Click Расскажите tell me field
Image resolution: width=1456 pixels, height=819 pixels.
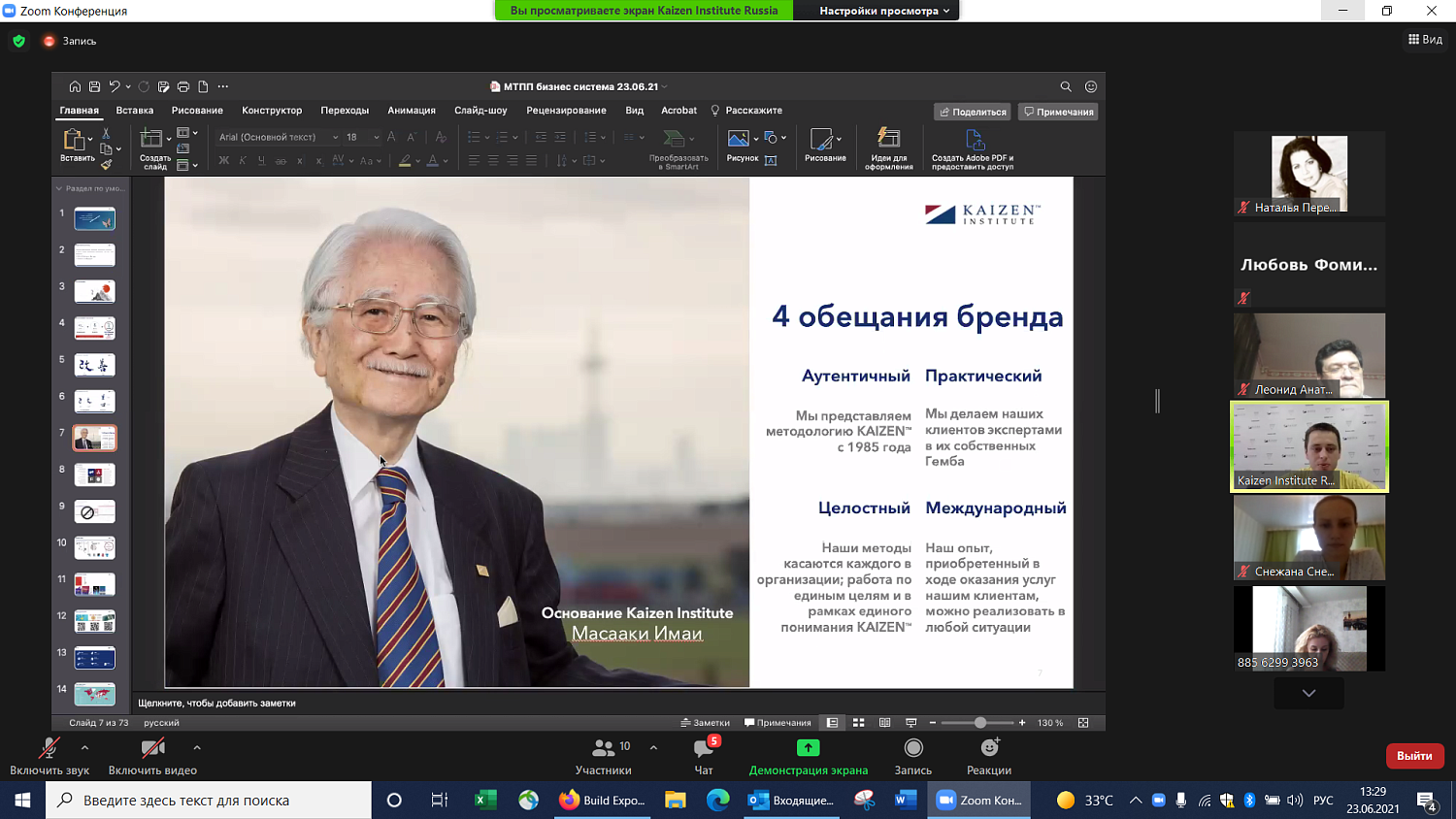(x=746, y=111)
